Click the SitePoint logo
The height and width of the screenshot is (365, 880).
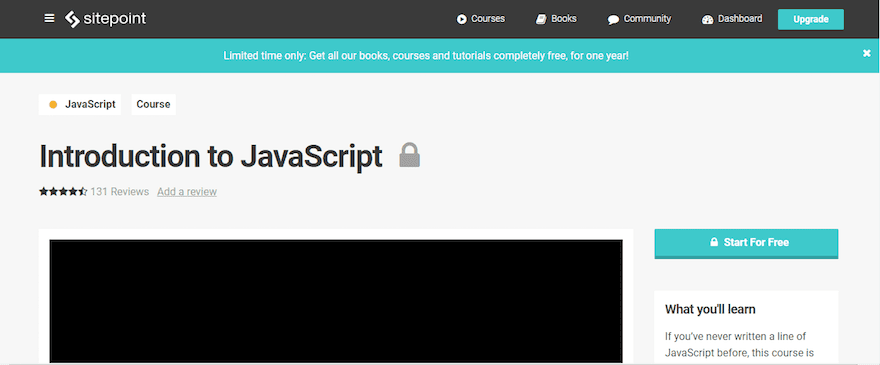106,19
